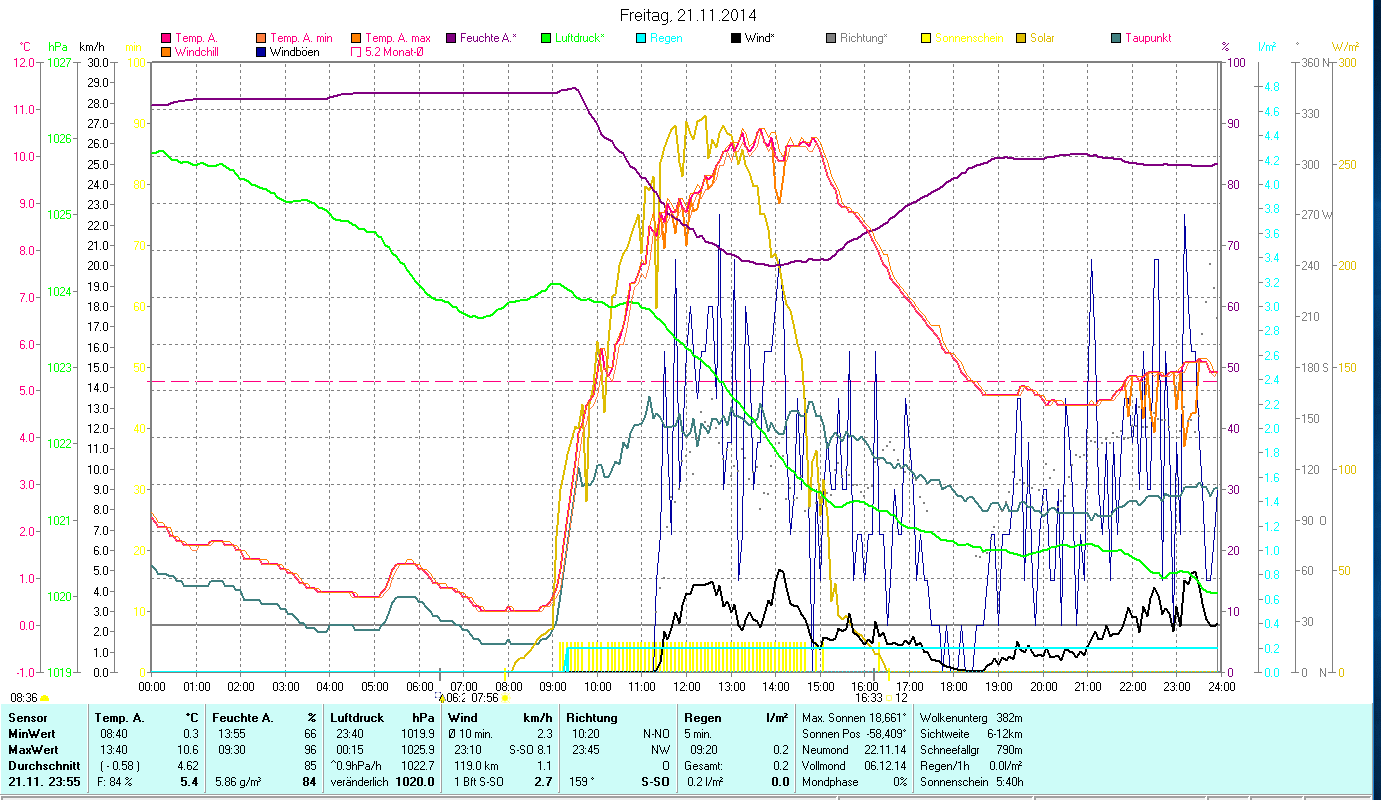This screenshot has width=1381, height=800.
Task: Click the 'Gesamt:' rain total label
Action: pos(704,766)
